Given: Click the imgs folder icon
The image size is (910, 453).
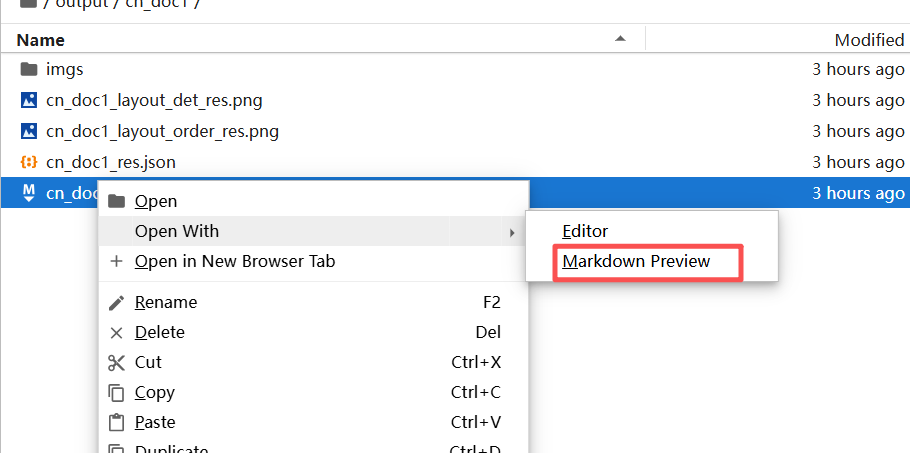Looking at the screenshot, I should coord(28,70).
